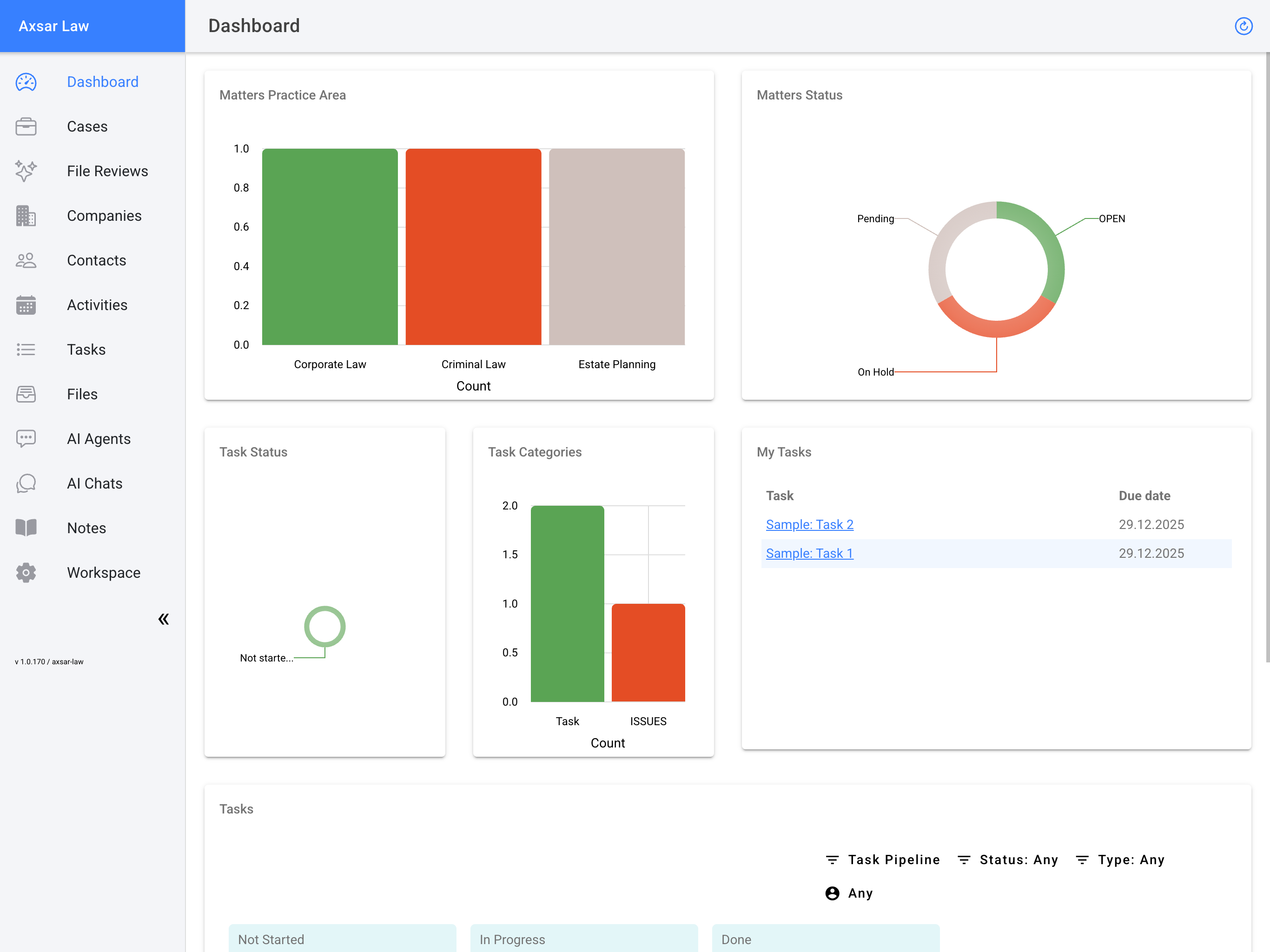Collapse the sidebar with double chevron
Image resolution: width=1270 pixels, height=952 pixels.
click(164, 619)
